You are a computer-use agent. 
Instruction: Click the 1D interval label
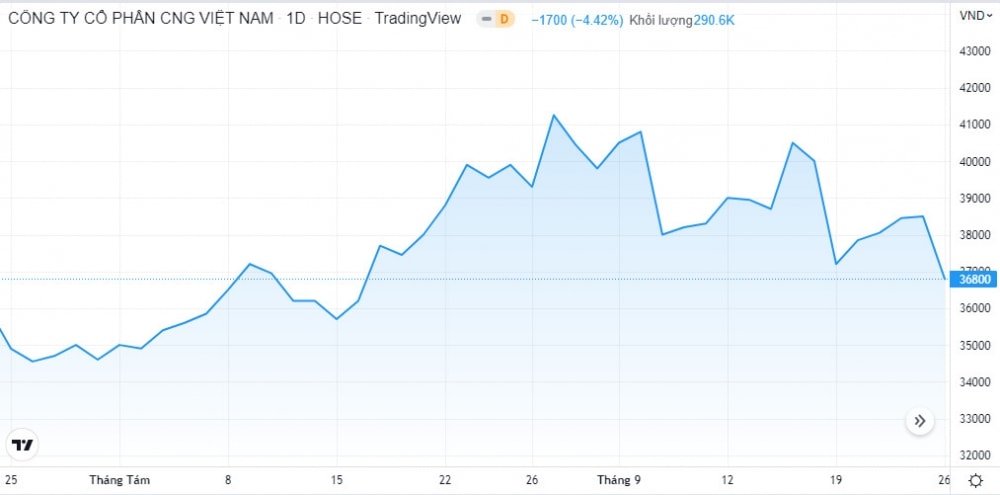tap(296, 18)
